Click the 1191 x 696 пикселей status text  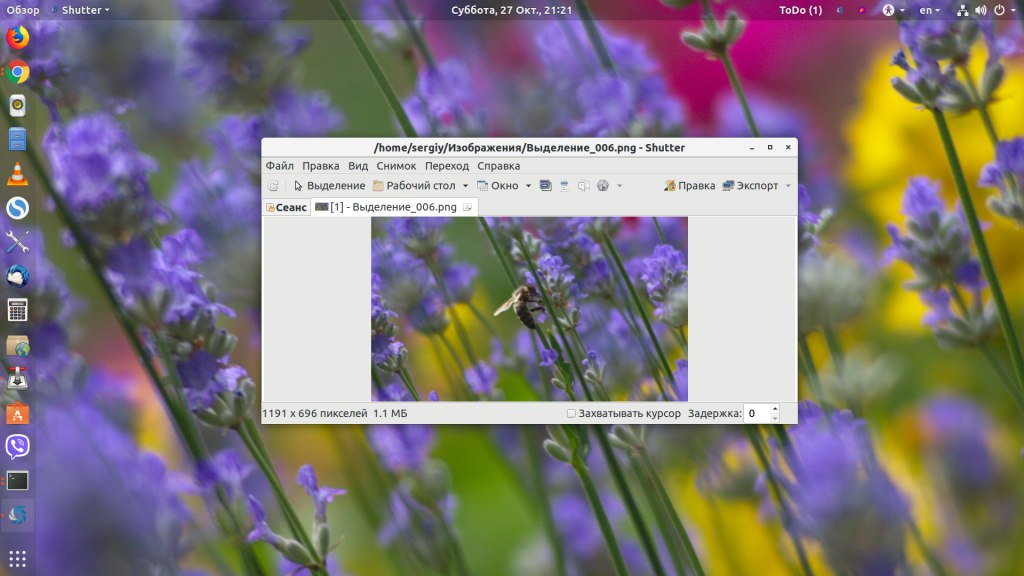coord(315,413)
